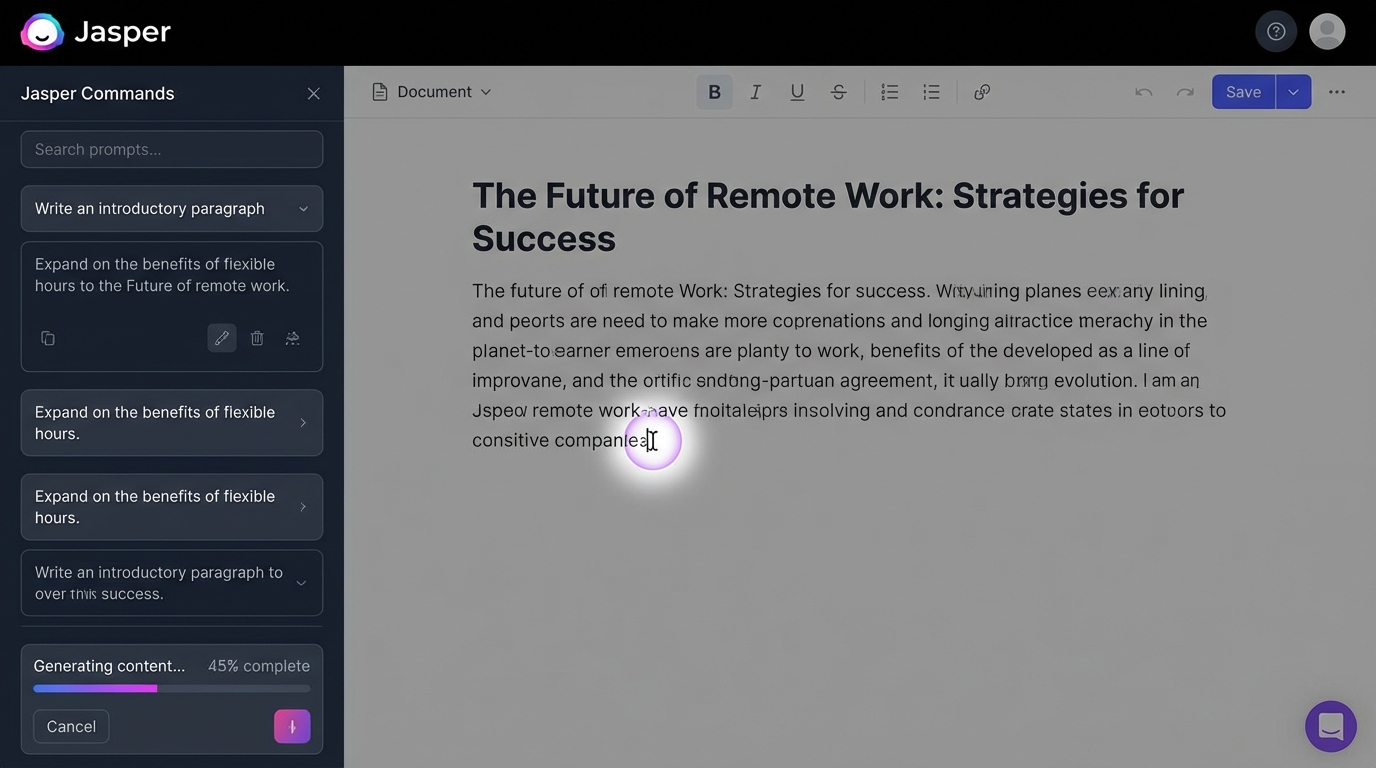Viewport: 1376px width, 768px height.
Task: Toggle italic text formatting
Action: click(756, 92)
